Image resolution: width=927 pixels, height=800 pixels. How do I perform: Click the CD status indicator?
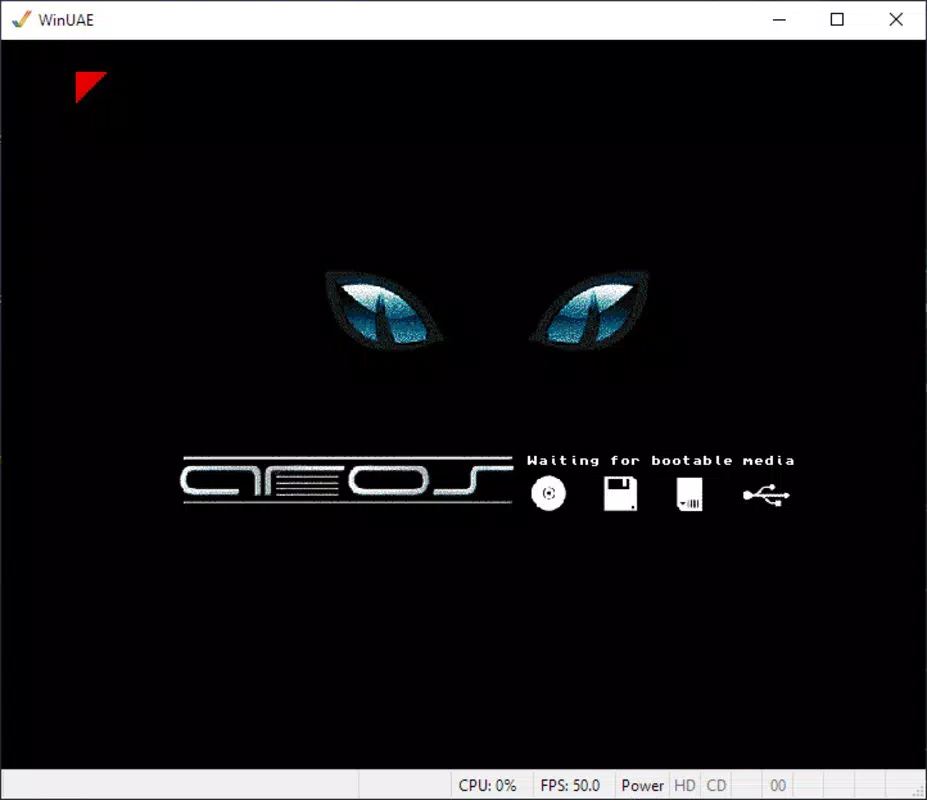(716, 785)
